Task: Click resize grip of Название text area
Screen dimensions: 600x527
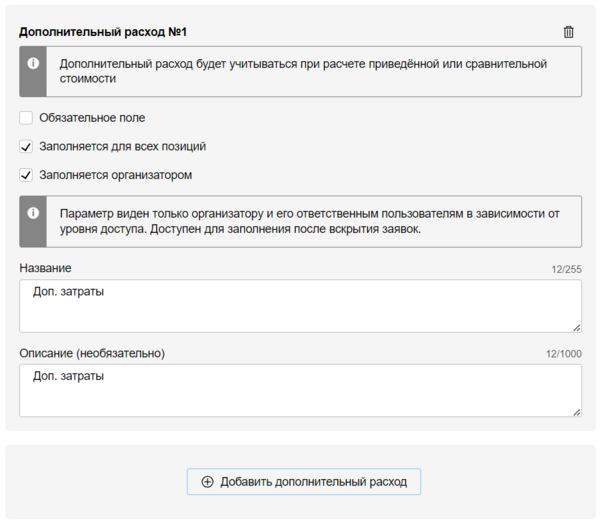Action: click(576, 327)
